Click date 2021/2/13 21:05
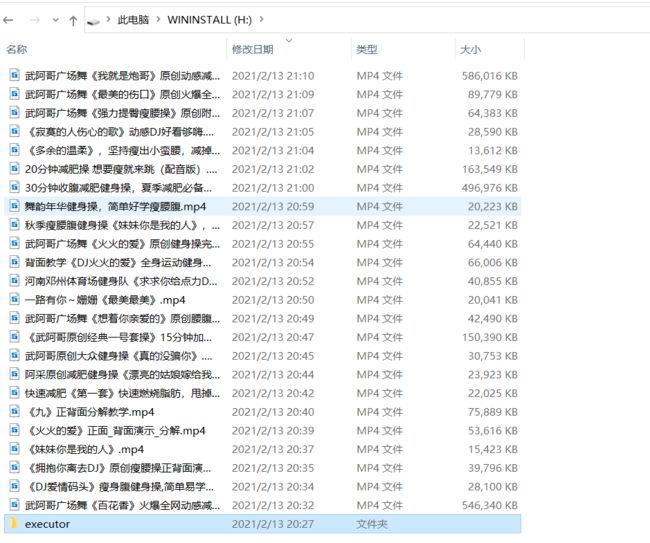This screenshot has width=650, height=543. click(x=273, y=132)
